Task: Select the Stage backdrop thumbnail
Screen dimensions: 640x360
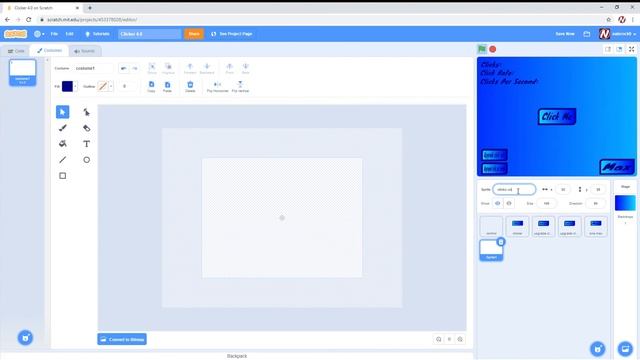Action: click(625, 203)
